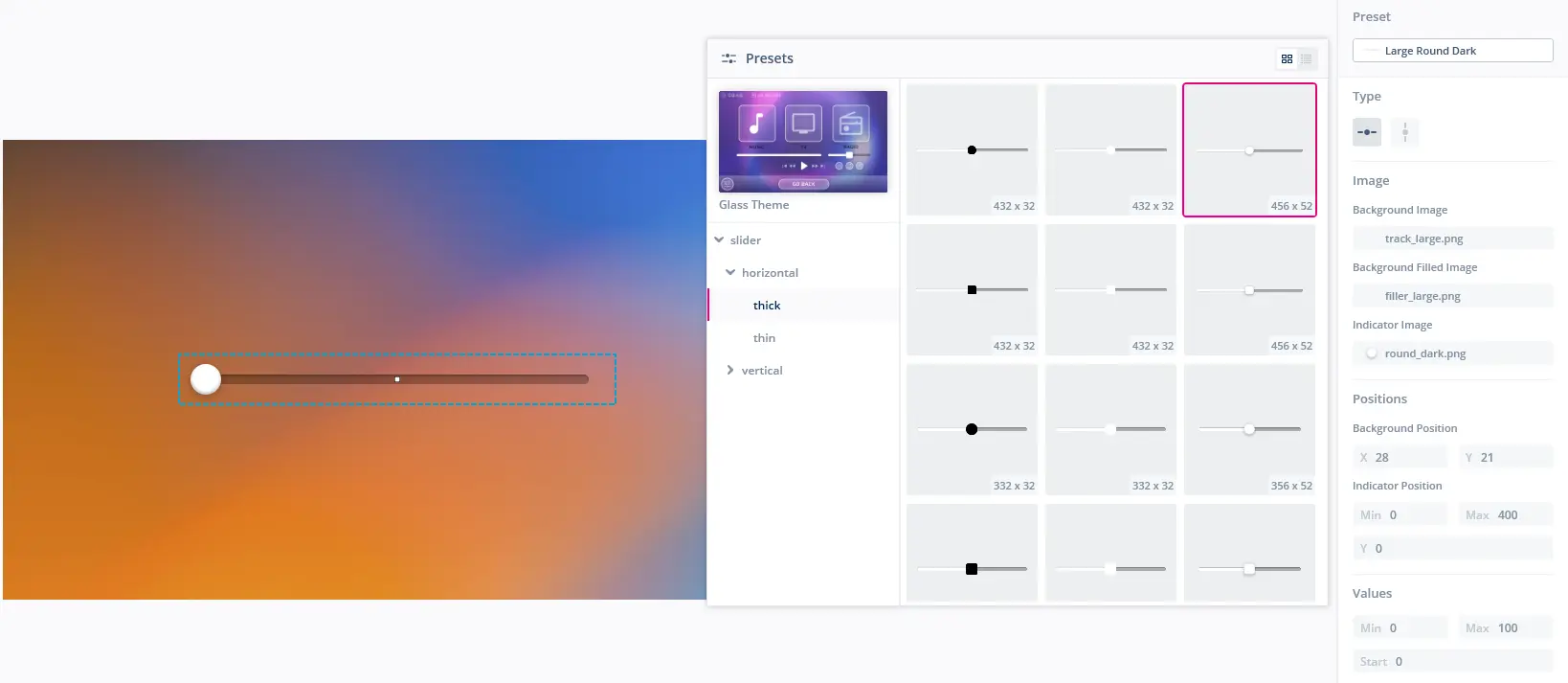Click the Indicator Position Max field

click(x=1506, y=515)
